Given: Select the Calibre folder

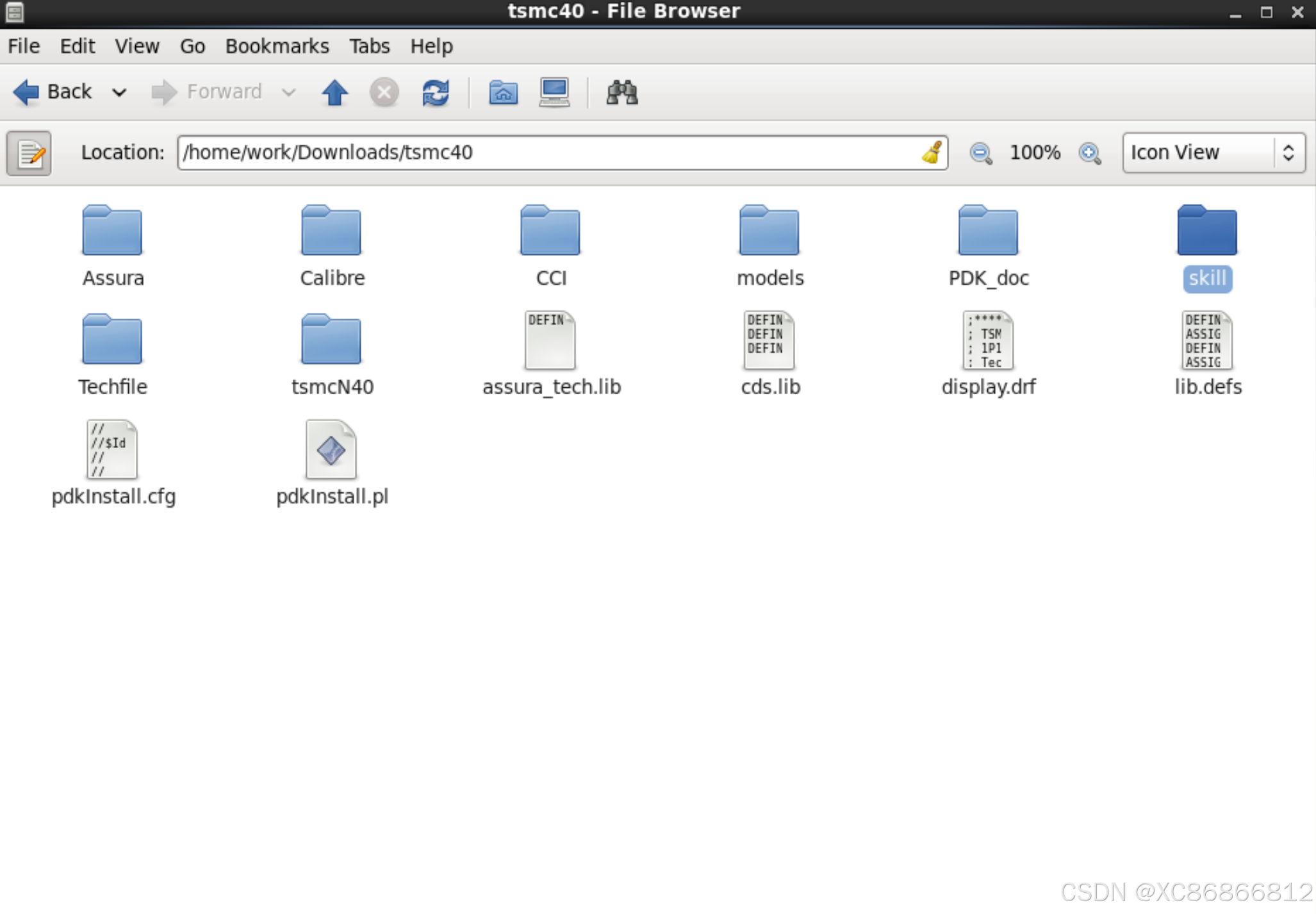Looking at the screenshot, I should pyautogui.click(x=332, y=247).
